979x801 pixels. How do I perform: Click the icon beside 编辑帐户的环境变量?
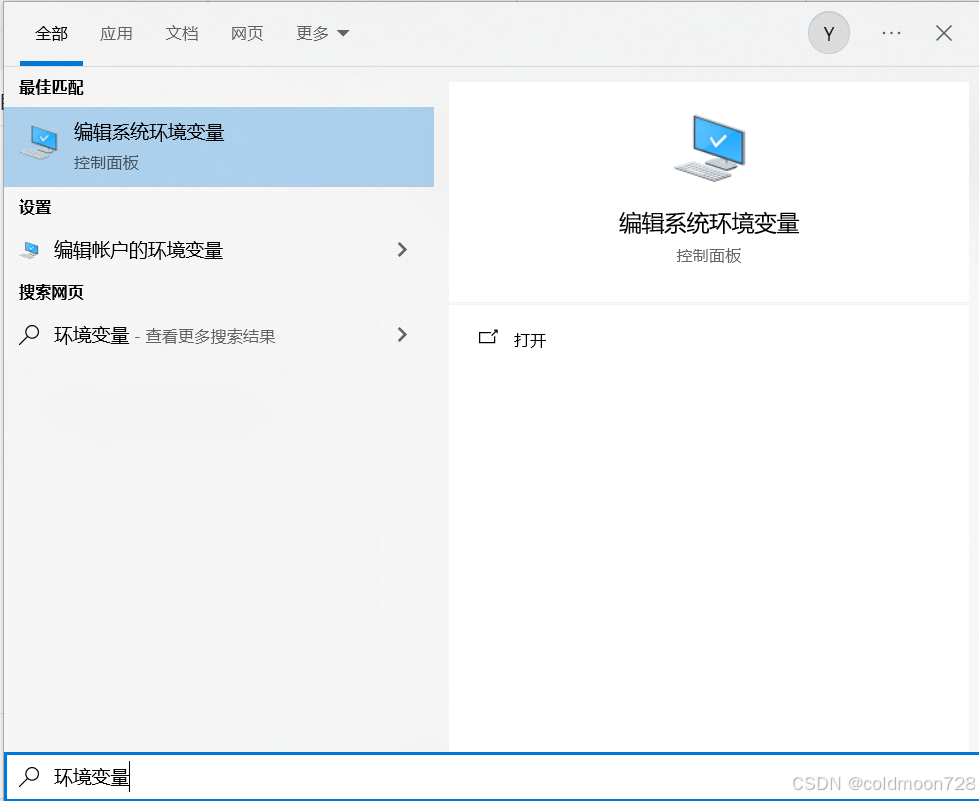click(29, 250)
